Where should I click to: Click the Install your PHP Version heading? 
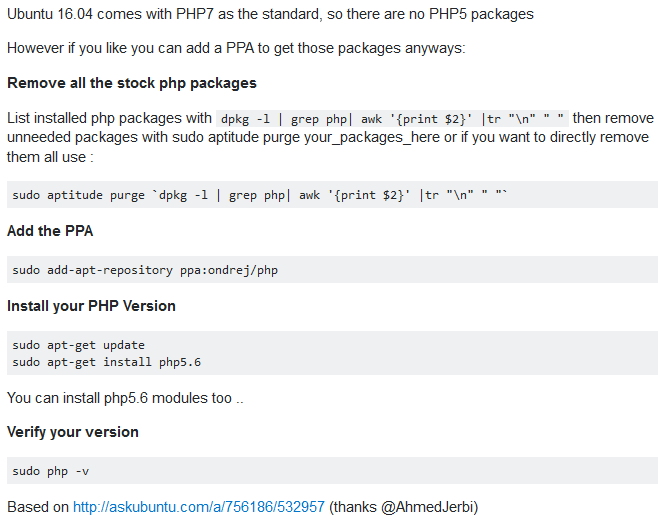91,306
